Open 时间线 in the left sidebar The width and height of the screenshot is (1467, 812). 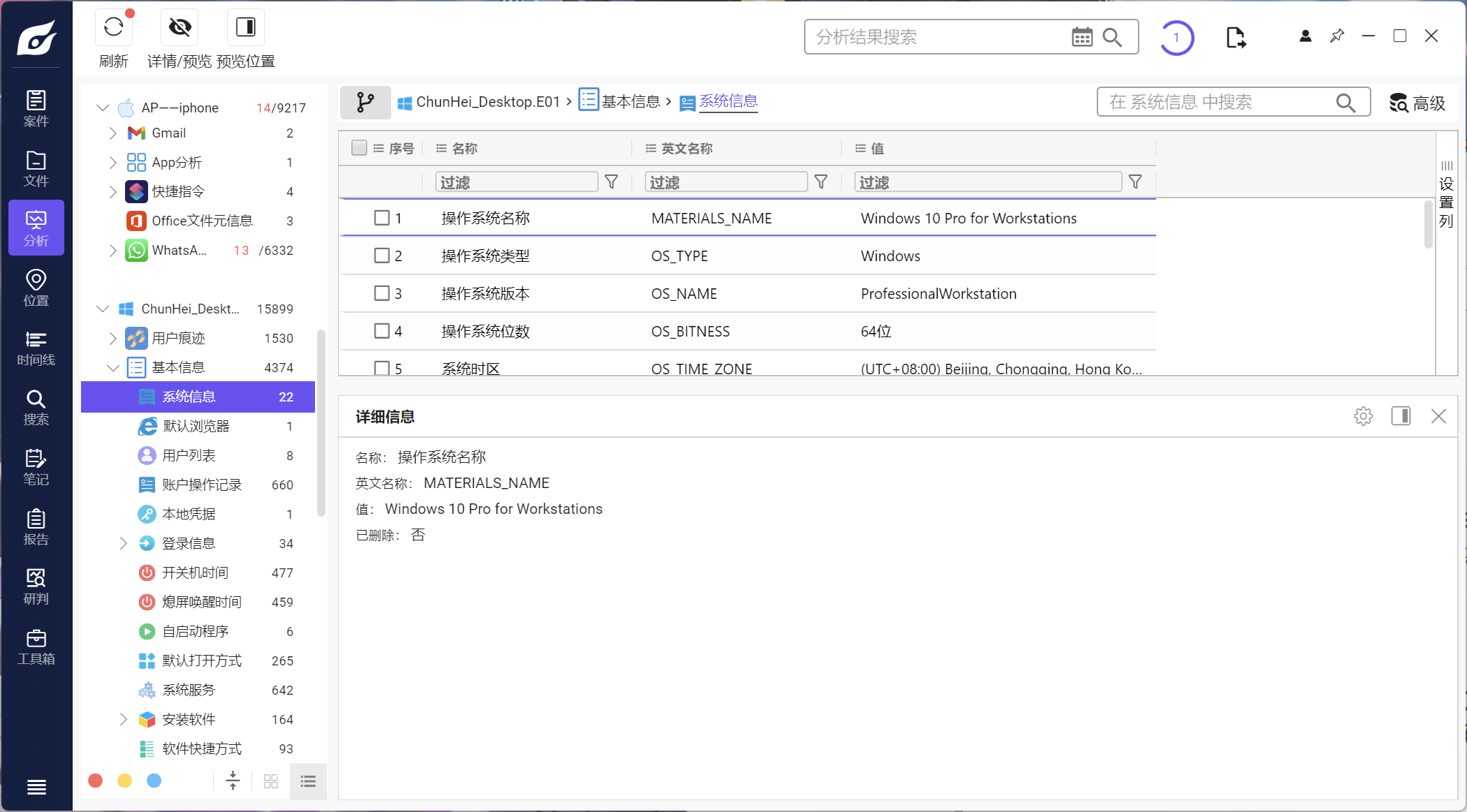(x=36, y=348)
